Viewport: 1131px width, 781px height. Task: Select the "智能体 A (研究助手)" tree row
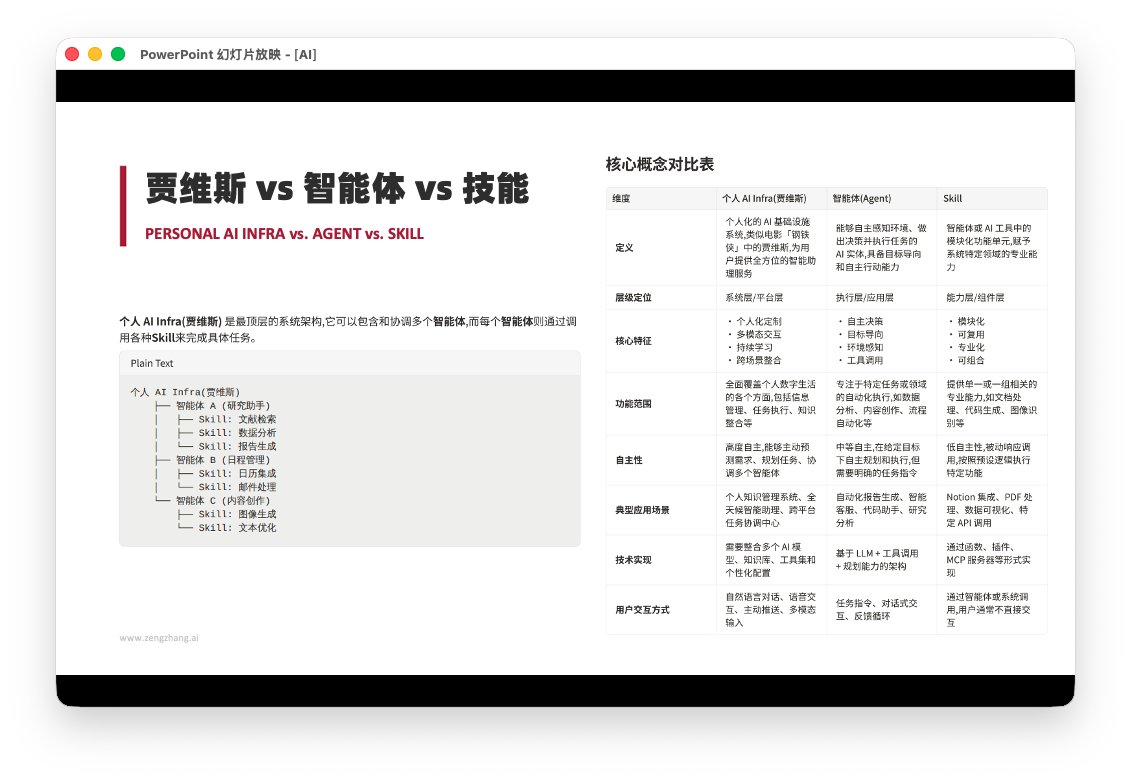223,406
